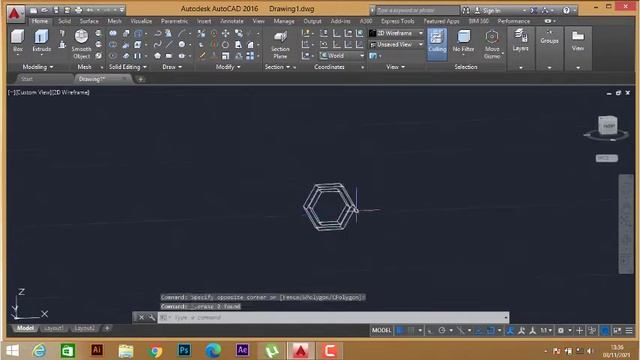Viewport: 640px width, 360px height.
Task: Select the Extrude tool
Action: 41,41
